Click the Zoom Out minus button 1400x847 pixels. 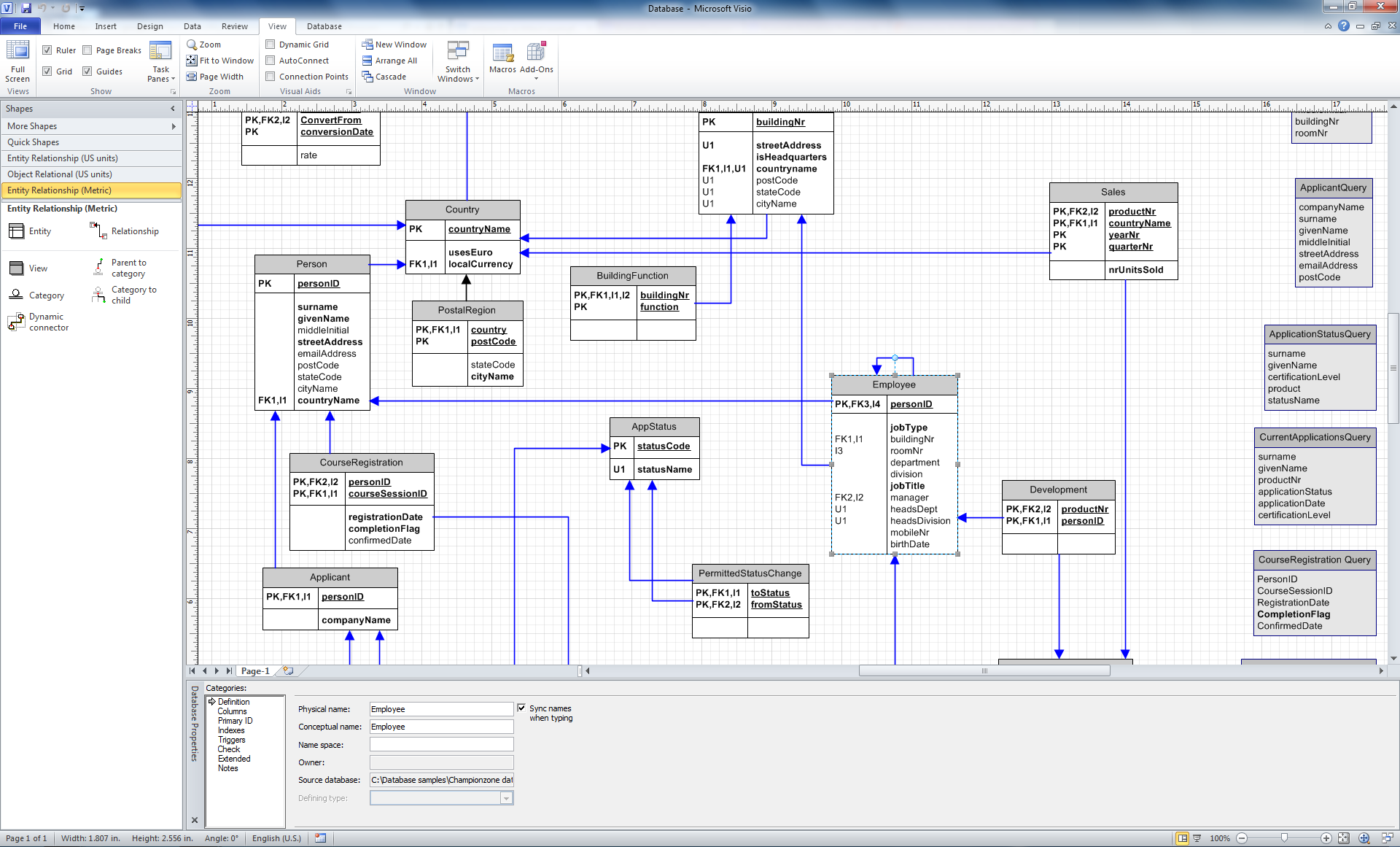click(1242, 838)
